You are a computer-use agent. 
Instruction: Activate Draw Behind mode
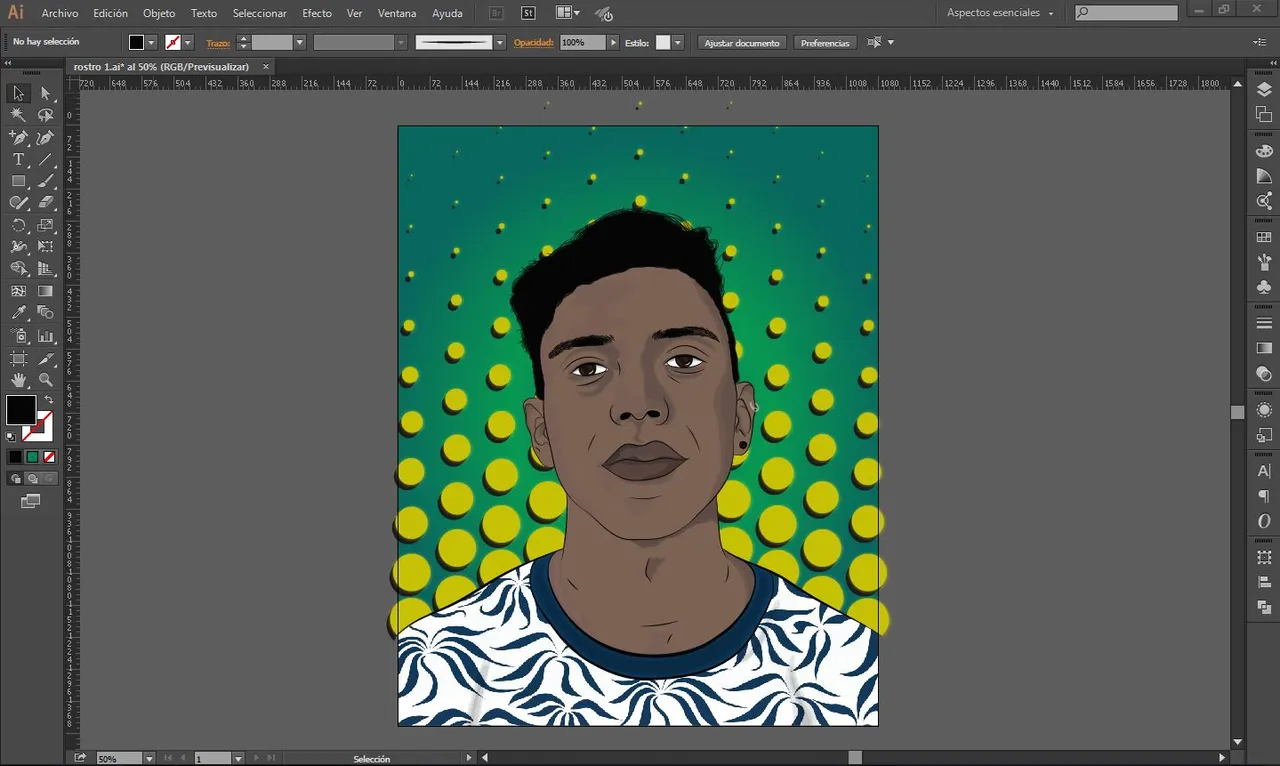(x=32, y=479)
